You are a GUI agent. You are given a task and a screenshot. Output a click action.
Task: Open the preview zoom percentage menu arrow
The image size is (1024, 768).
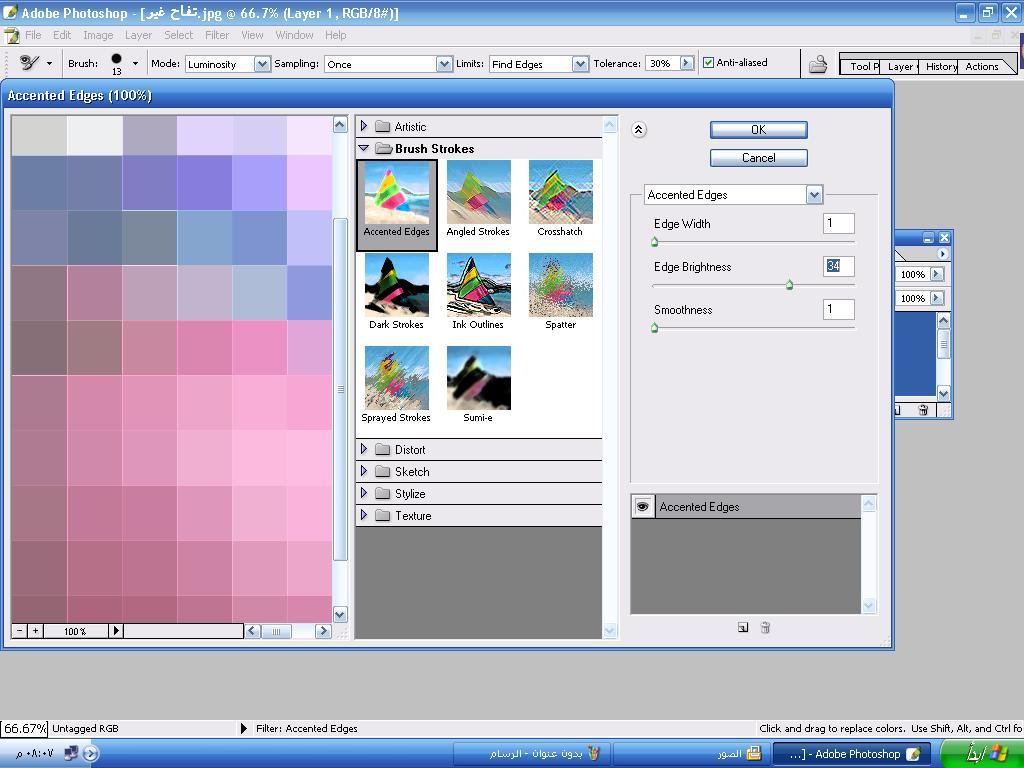116,631
